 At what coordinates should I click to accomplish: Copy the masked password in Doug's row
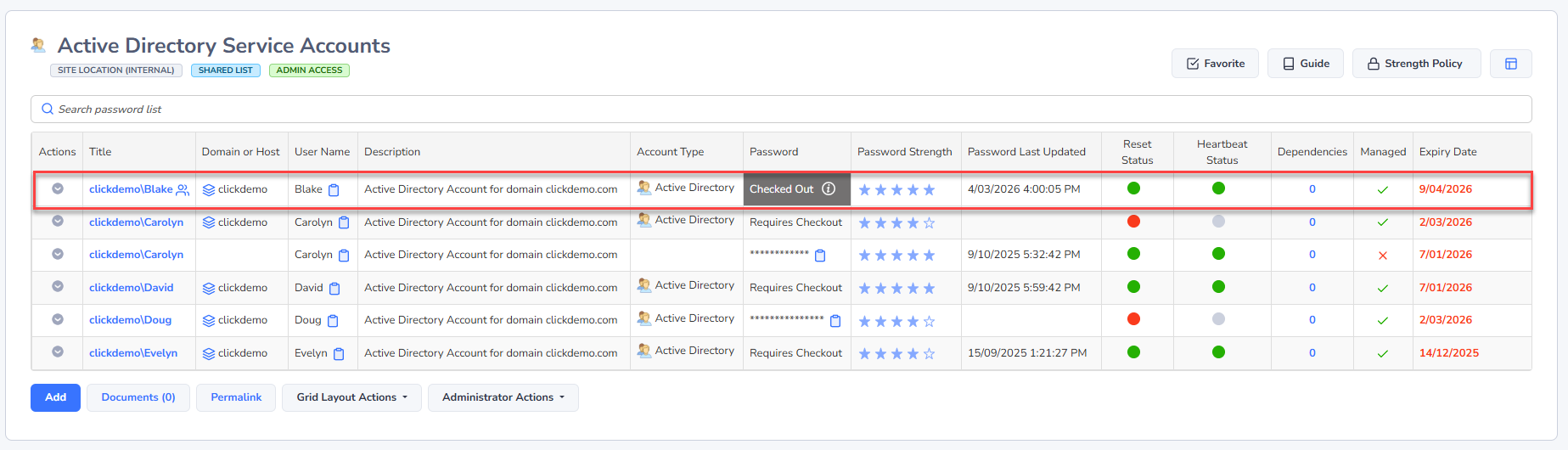[x=835, y=321]
